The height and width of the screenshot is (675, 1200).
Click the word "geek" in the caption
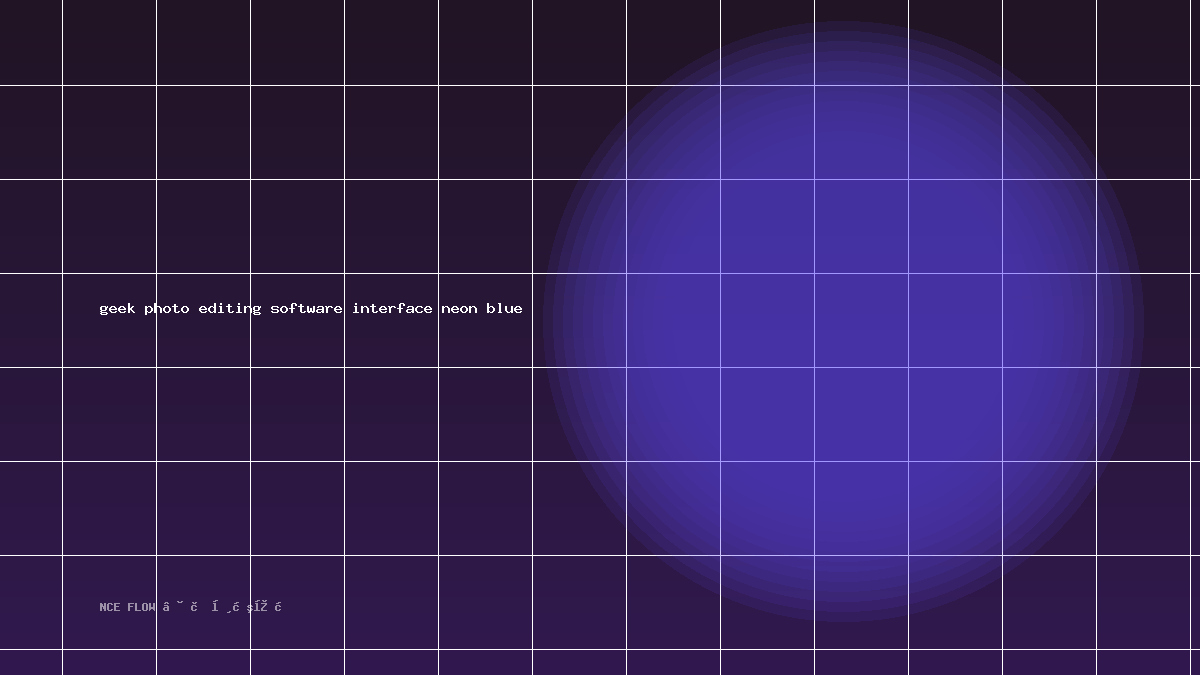click(x=117, y=309)
